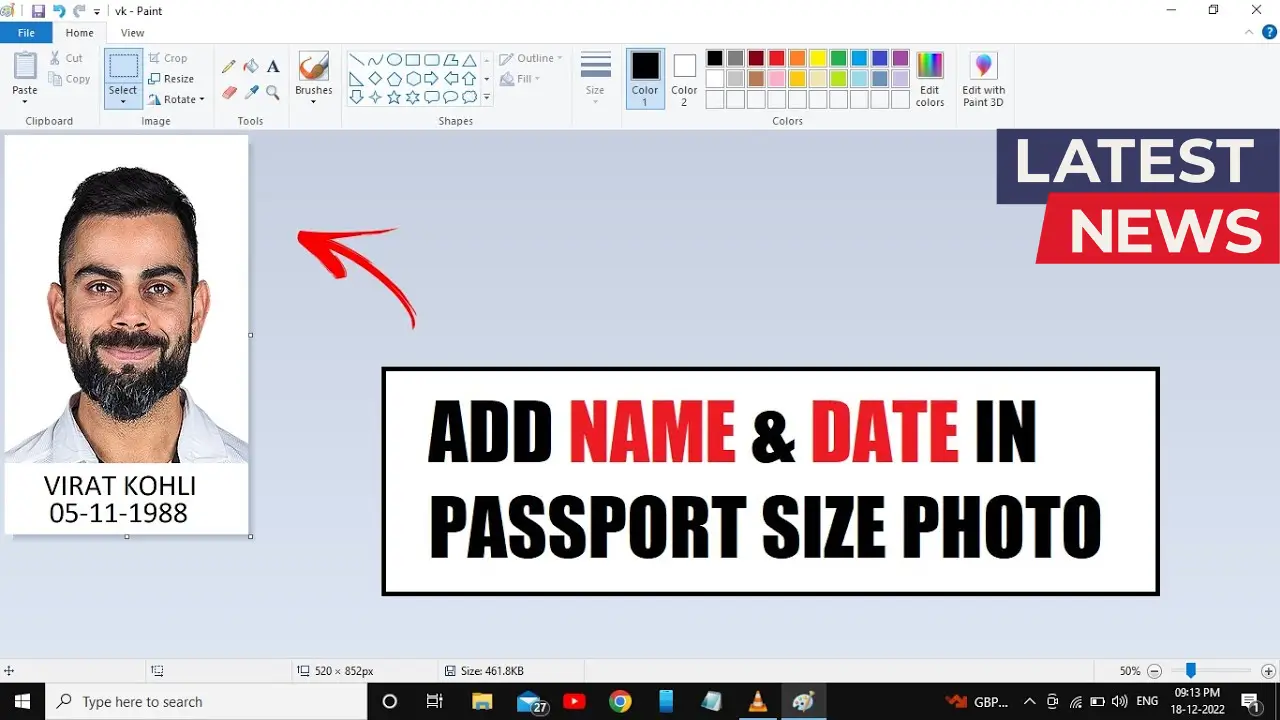1280x720 pixels.
Task: Open the notification center icon
Action: pos(1251,702)
